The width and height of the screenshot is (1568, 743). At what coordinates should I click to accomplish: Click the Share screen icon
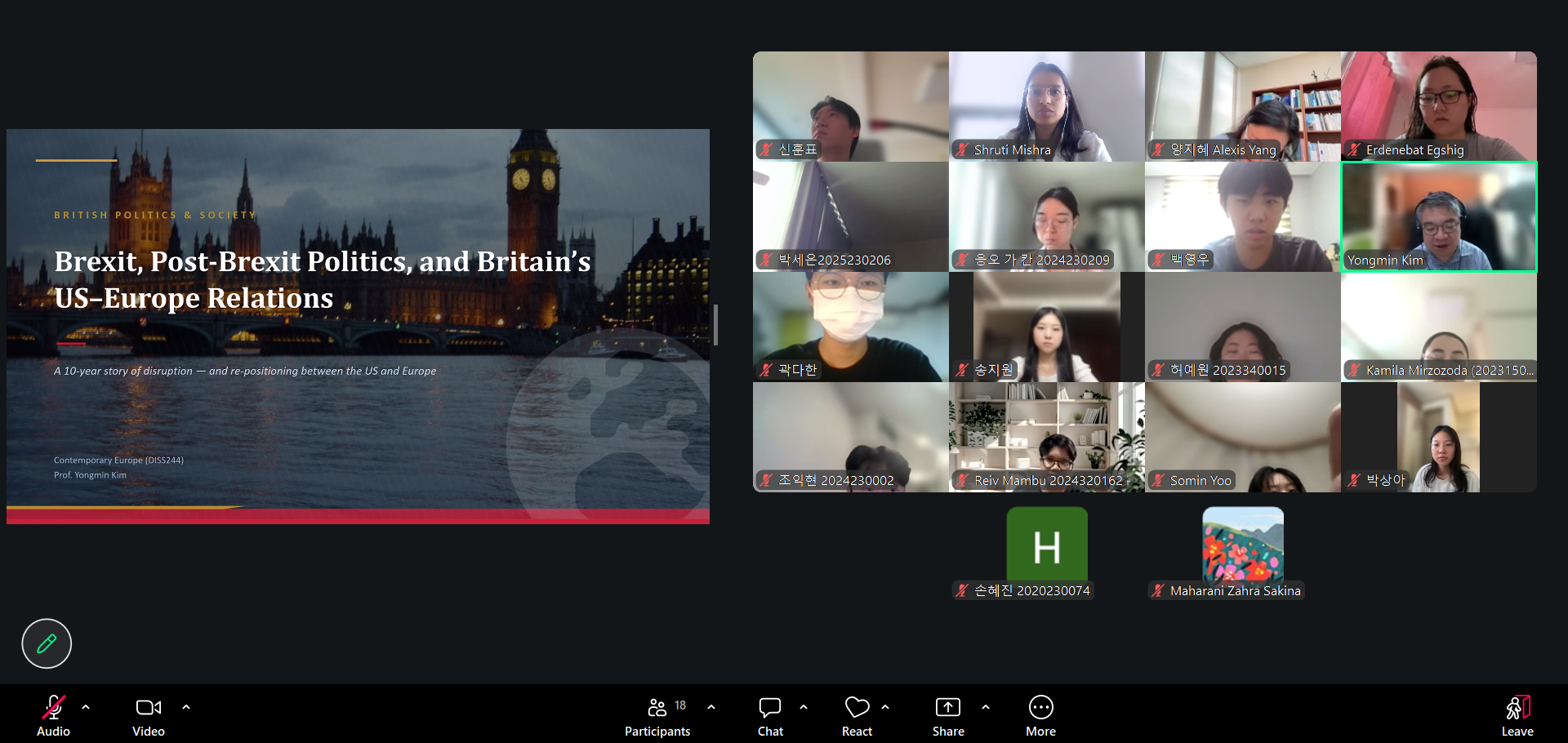[948, 707]
